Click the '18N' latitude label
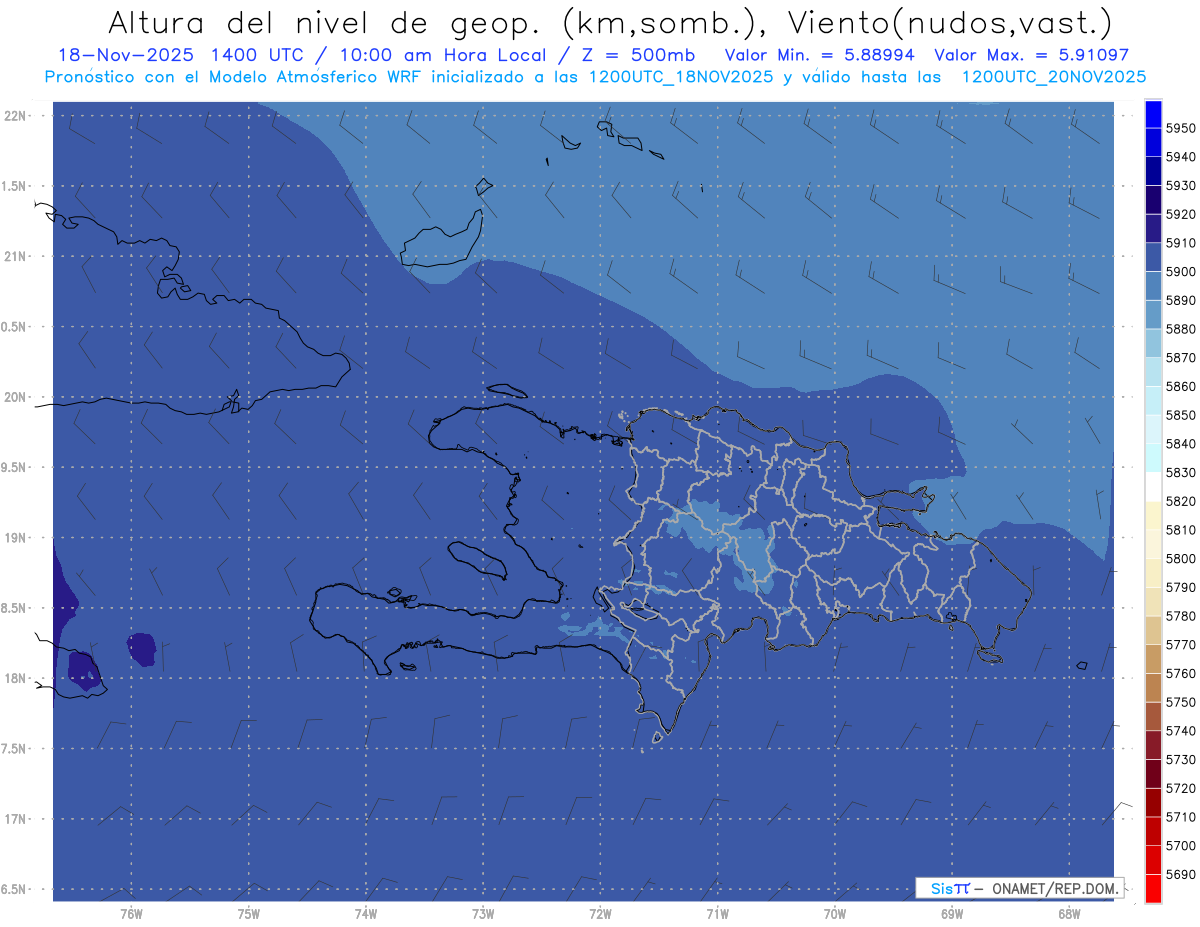Viewport: 1200px width, 927px height. (x=14, y=678)
